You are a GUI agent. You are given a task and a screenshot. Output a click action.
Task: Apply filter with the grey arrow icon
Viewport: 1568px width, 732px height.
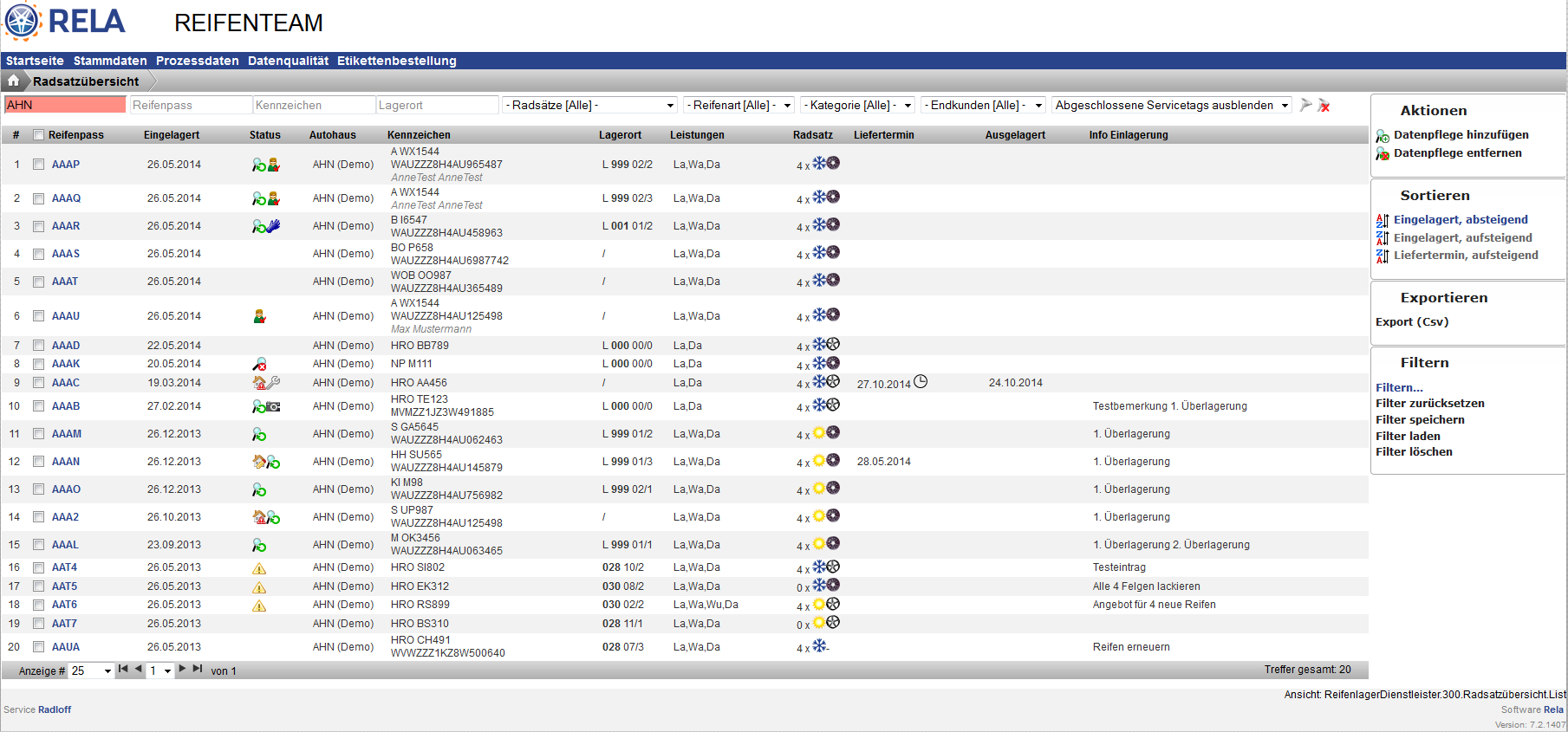[x=1306, y=105]
